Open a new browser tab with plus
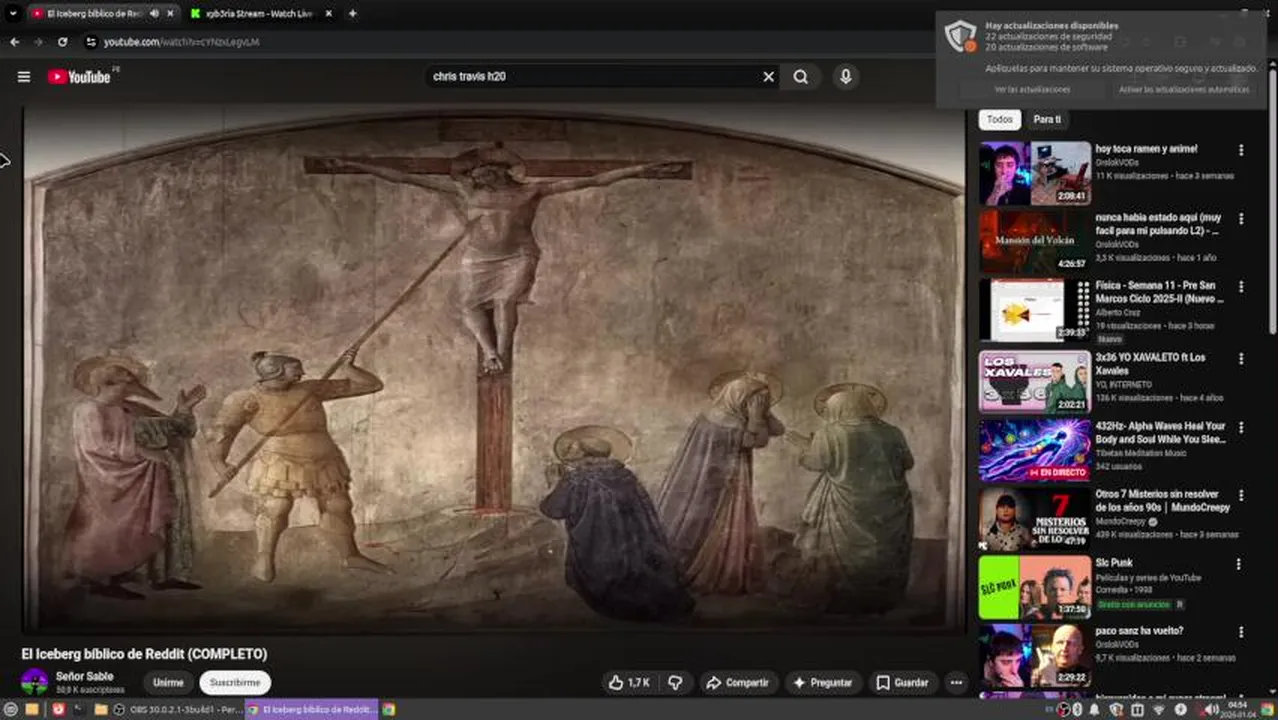This screenshot has width=1278, height=720. click(x=352, y=13)
